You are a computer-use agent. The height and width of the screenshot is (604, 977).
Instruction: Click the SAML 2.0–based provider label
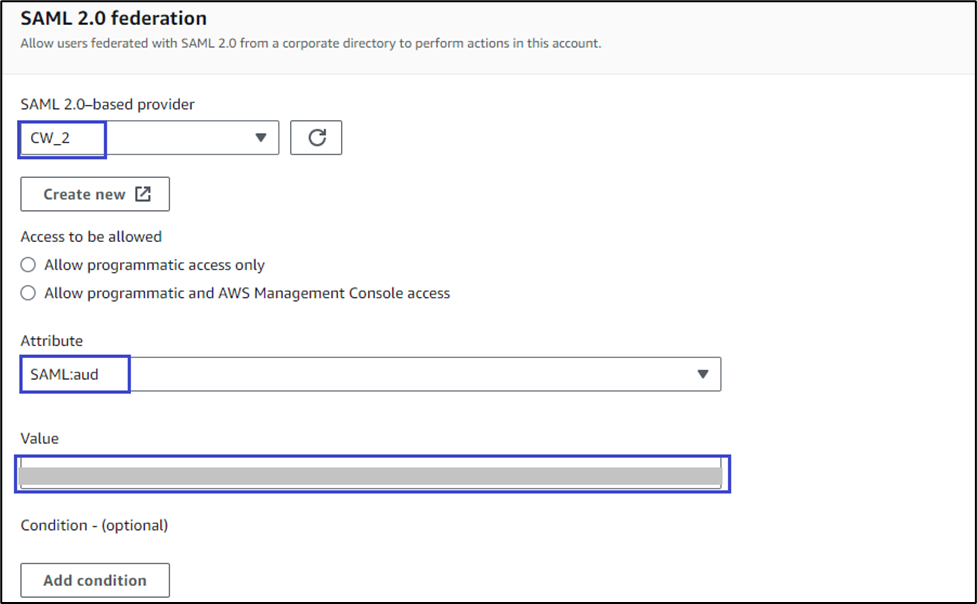[x=108, y=104]
